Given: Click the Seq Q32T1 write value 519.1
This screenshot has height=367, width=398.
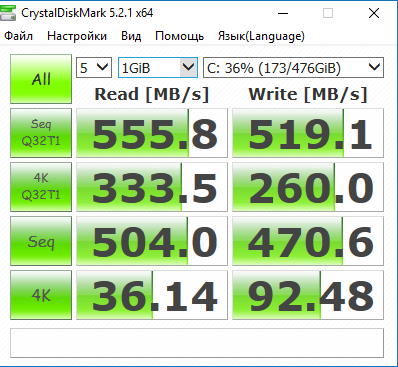Looking at the screenshot, I should [x=308, y=133].
